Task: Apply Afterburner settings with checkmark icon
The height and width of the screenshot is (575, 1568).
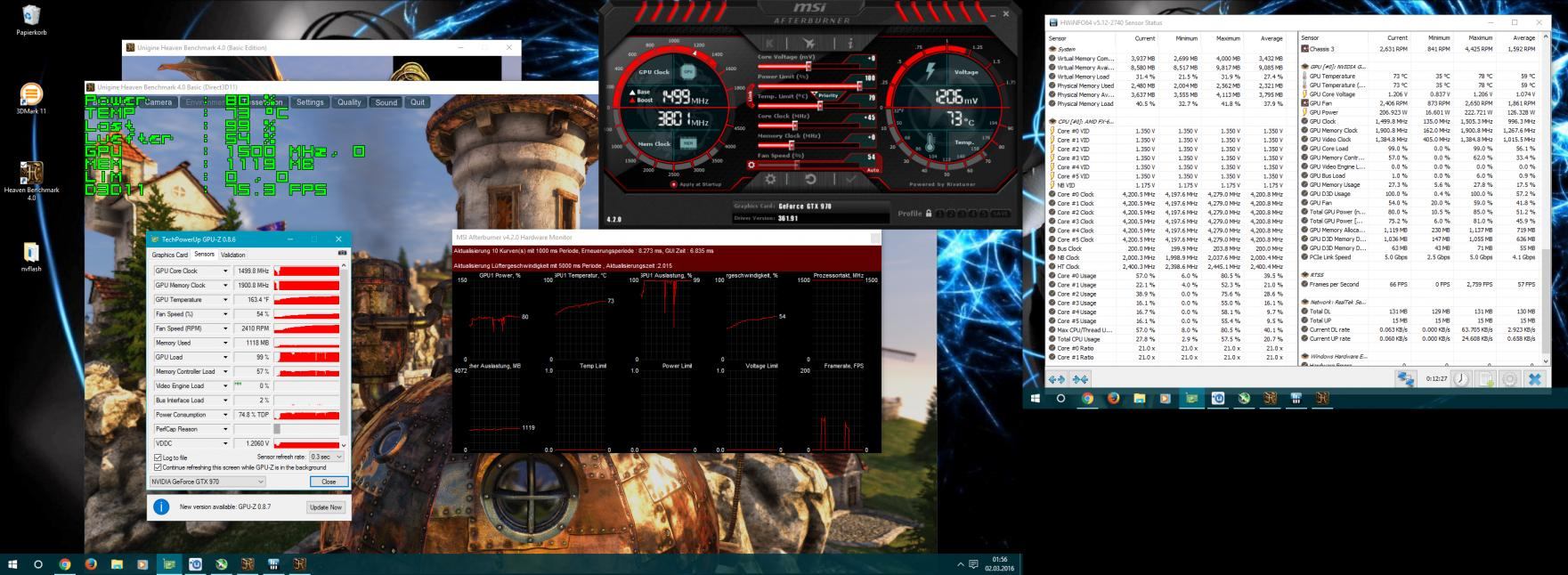Action: [850, 179]
